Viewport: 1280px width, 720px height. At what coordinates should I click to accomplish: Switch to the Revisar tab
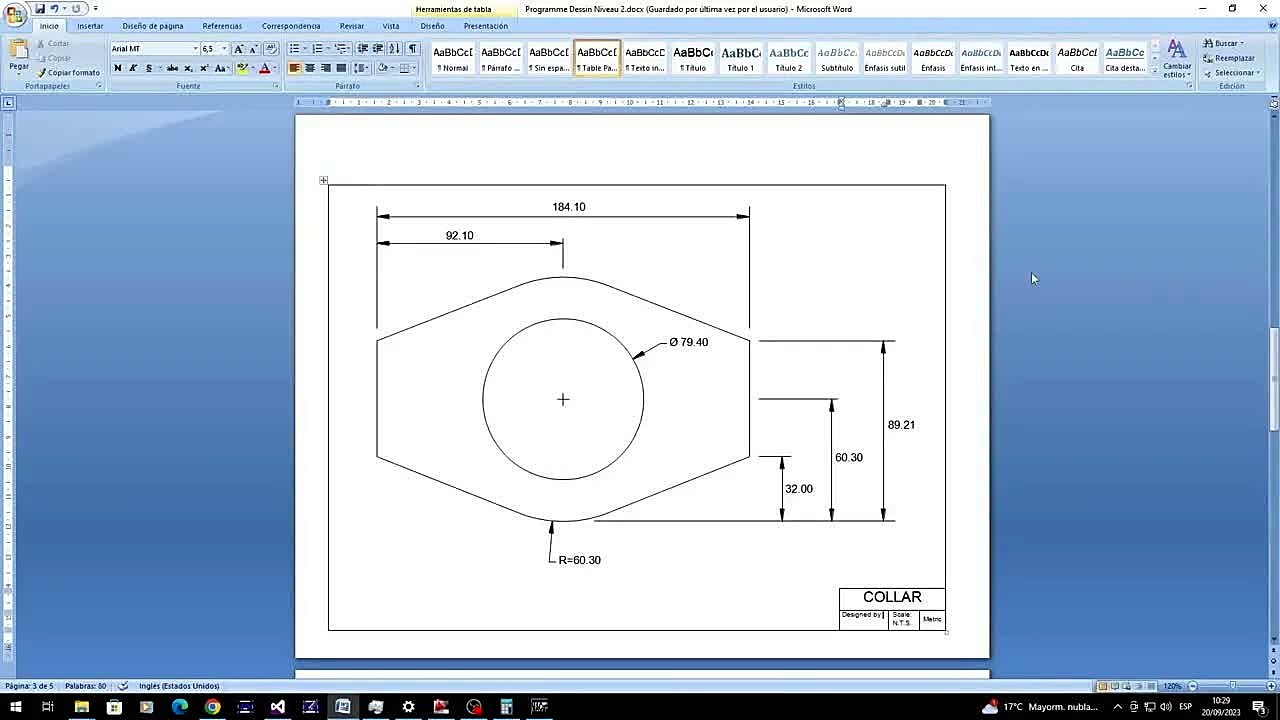(352, 26)
